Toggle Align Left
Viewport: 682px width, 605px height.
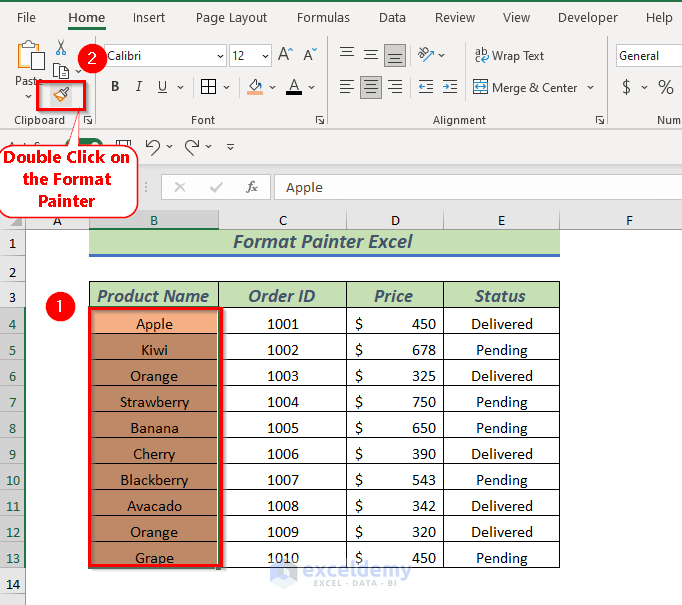click(x=347, y=87)
